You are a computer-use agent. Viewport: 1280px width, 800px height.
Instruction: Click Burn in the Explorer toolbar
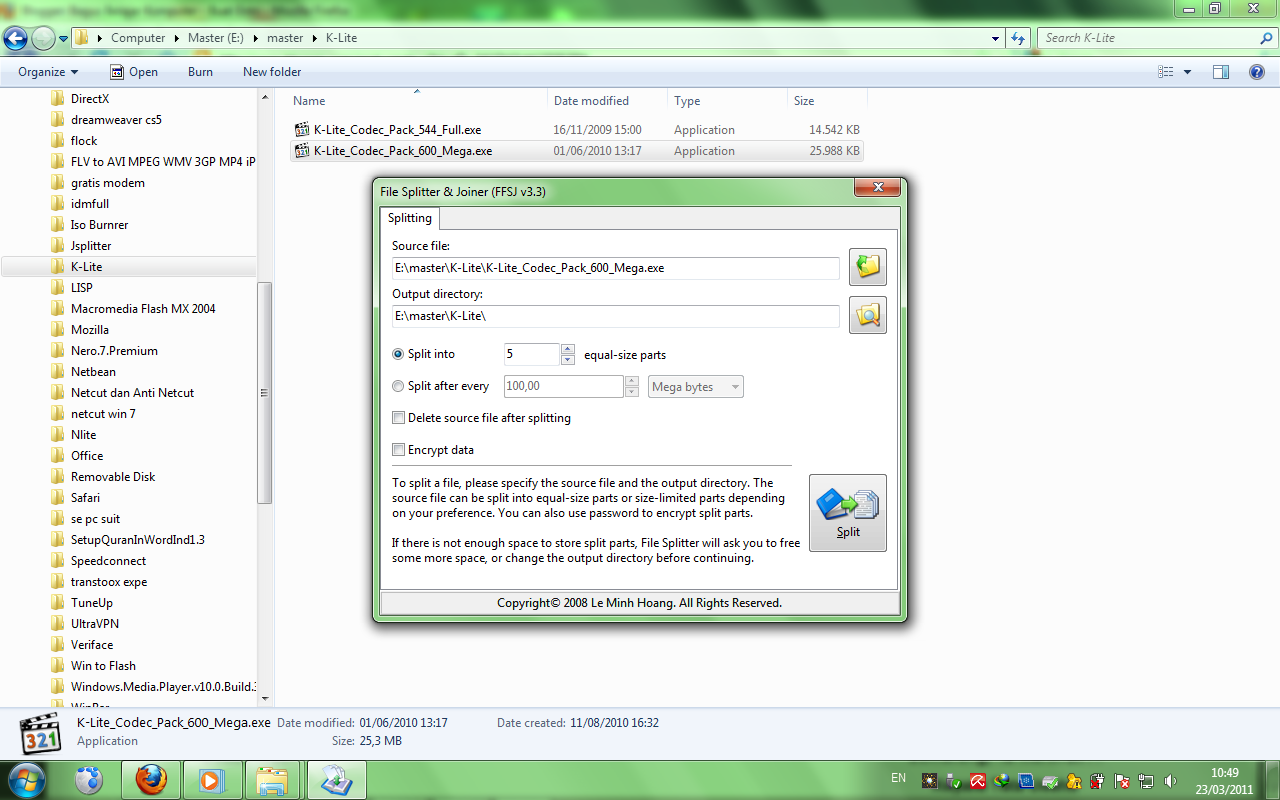click(200, 72)
